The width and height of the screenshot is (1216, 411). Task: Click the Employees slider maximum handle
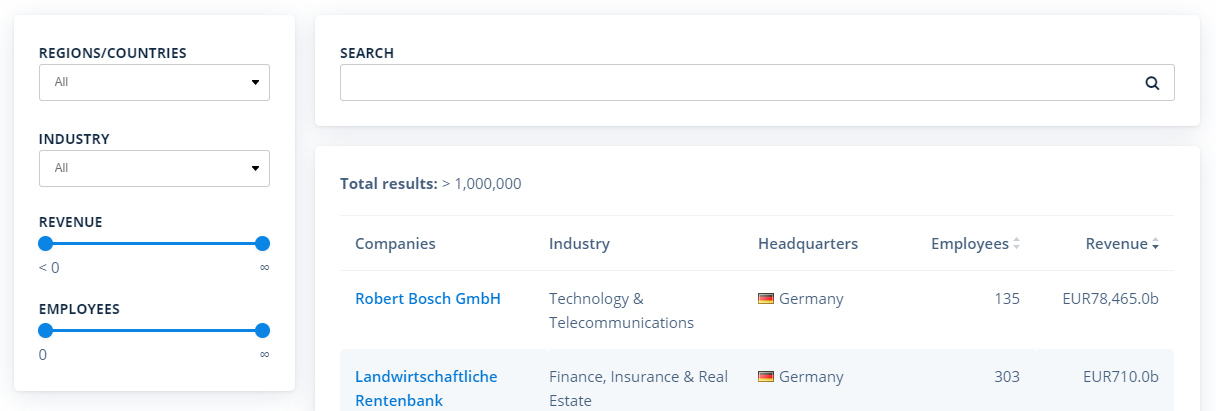(x=263, y=330)
